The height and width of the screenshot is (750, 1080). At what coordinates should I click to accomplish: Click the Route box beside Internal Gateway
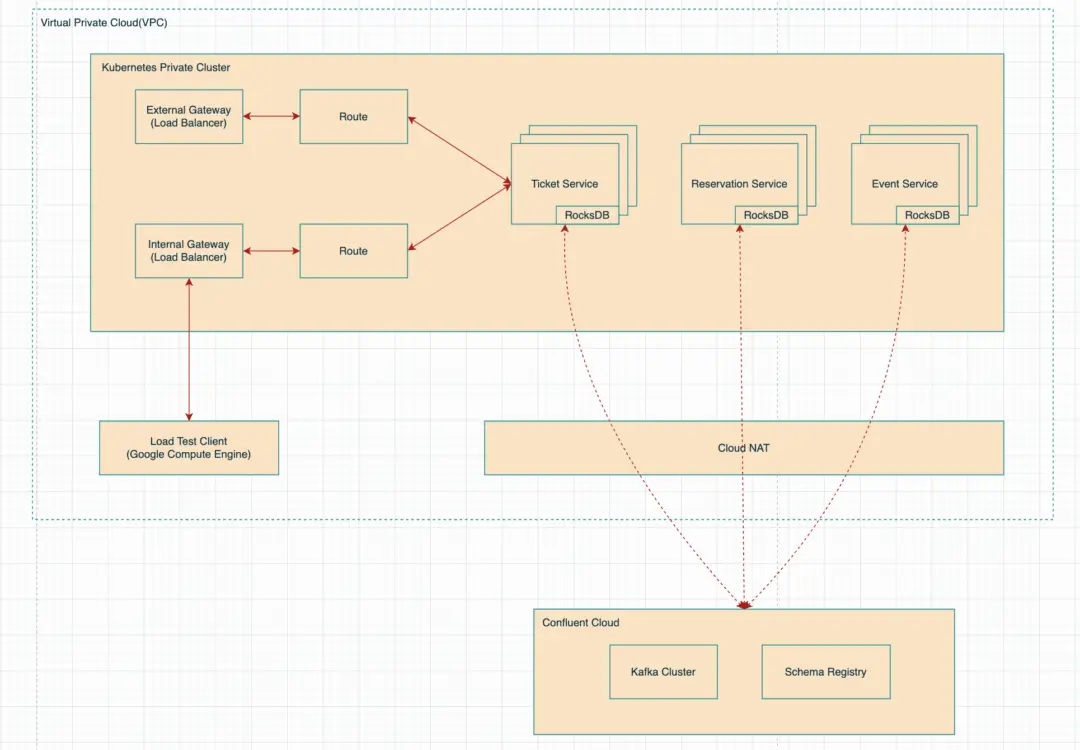[x=353, y=251]
